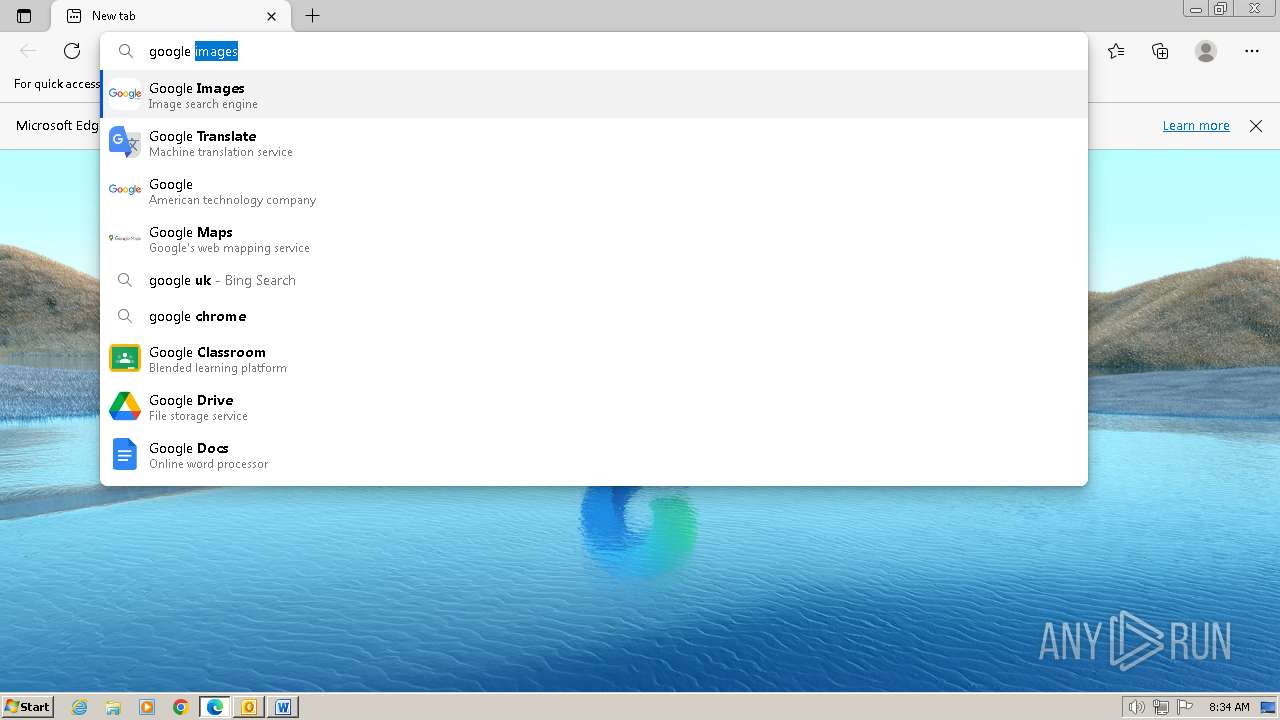
Task: Open the Favorites star icon
Action: tap(1116, 51)
